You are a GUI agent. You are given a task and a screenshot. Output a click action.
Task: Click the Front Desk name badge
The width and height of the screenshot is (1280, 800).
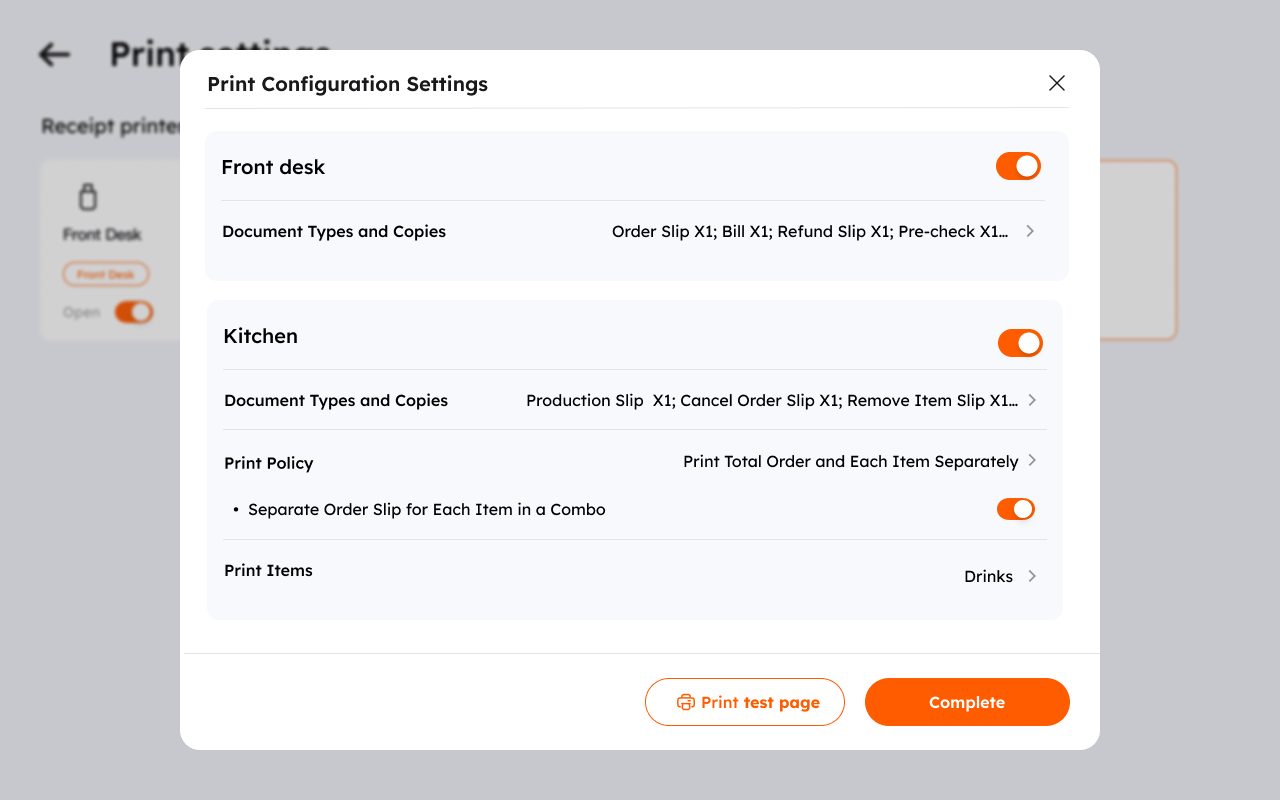click(106, 273)
